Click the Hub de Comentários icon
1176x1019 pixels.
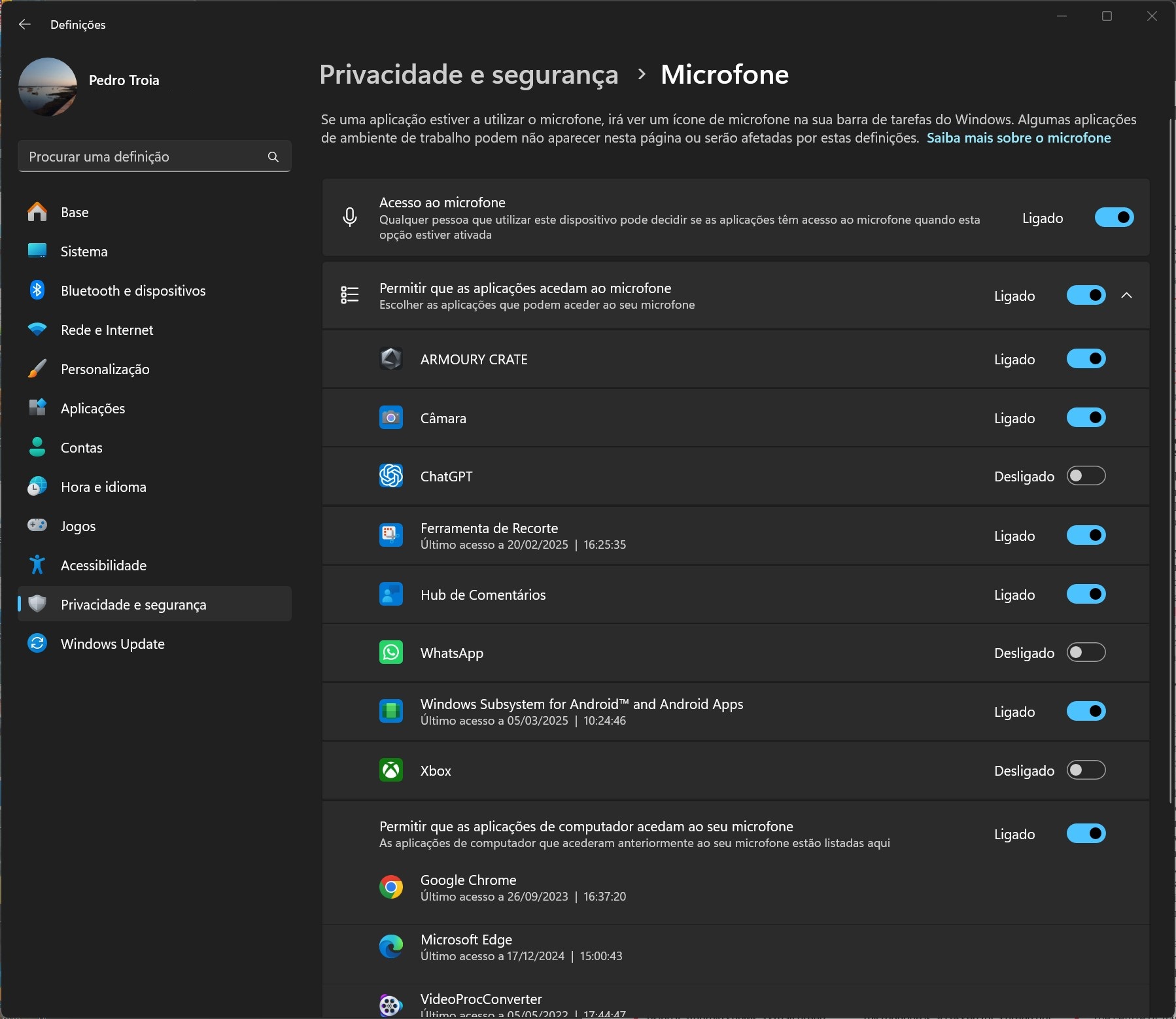[x=391, y=594]
